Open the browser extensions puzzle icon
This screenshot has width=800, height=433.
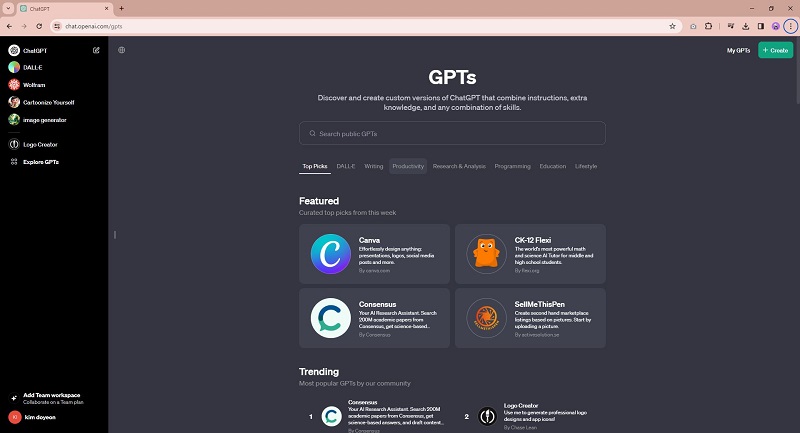pos(709,26)
